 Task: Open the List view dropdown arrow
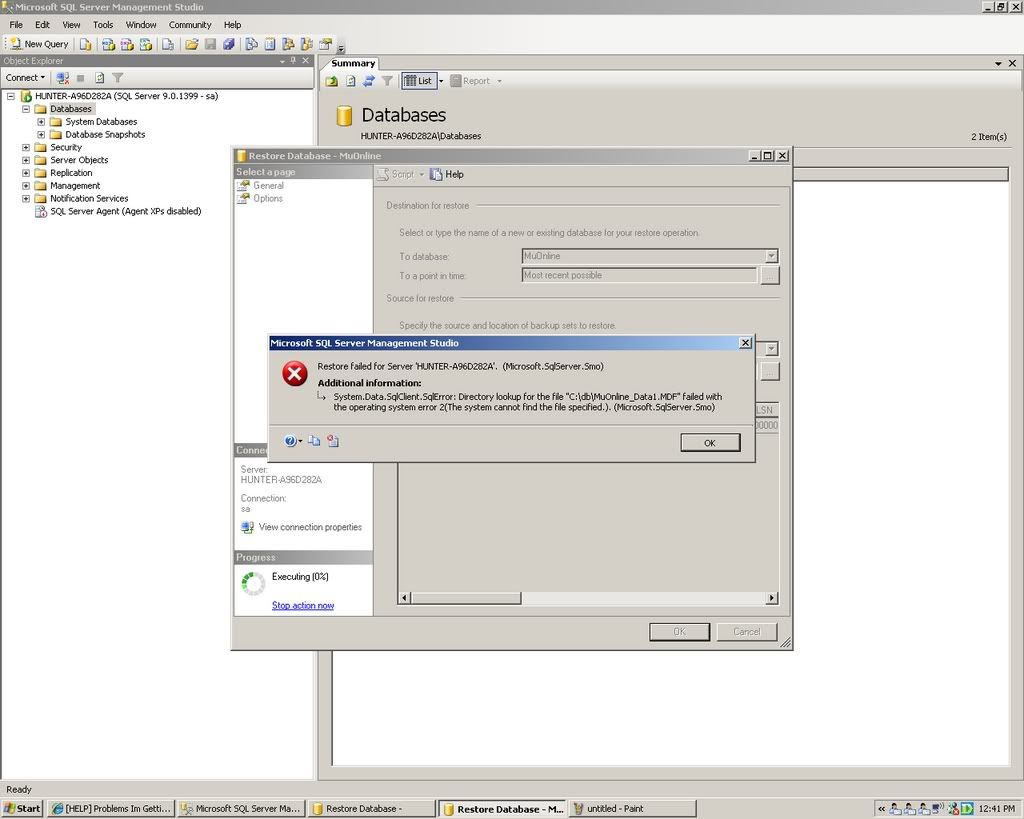pos(440,81)
